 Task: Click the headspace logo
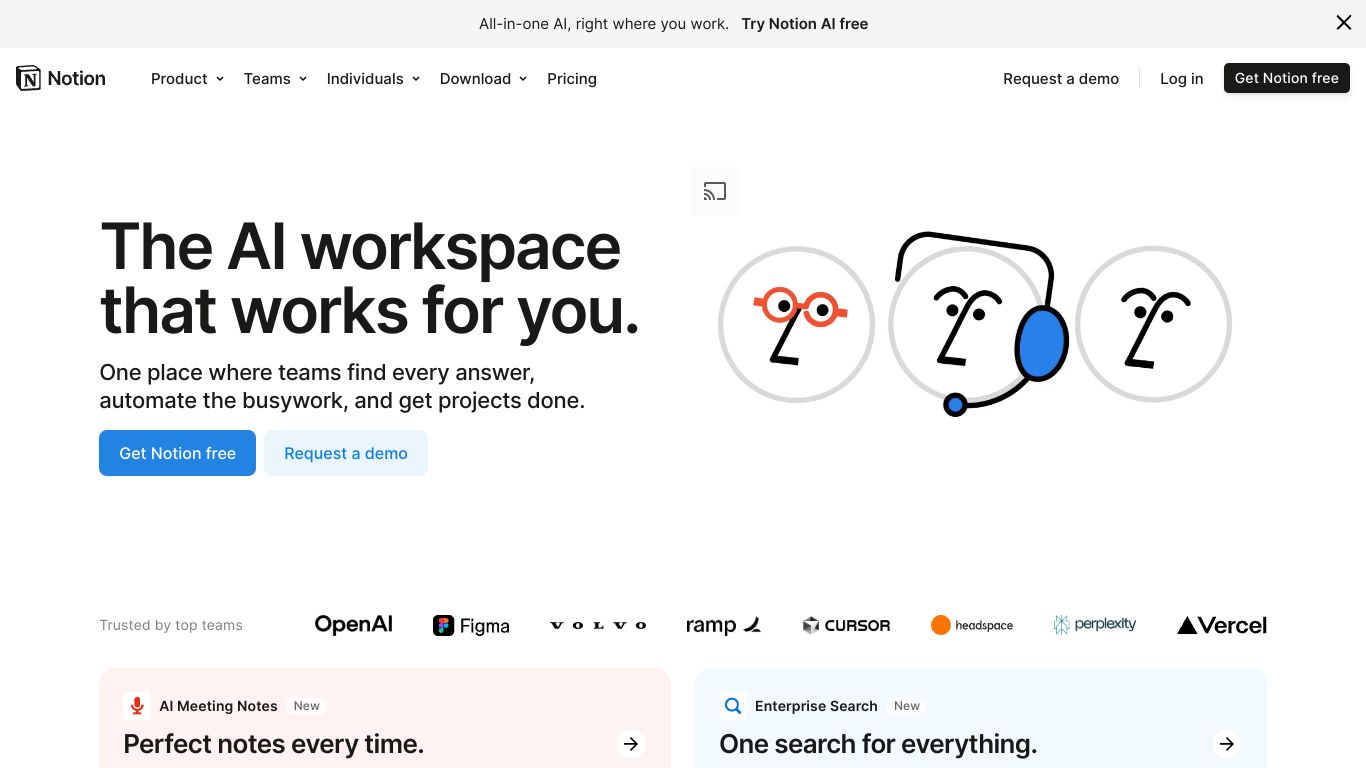click(x=972, y=625)
